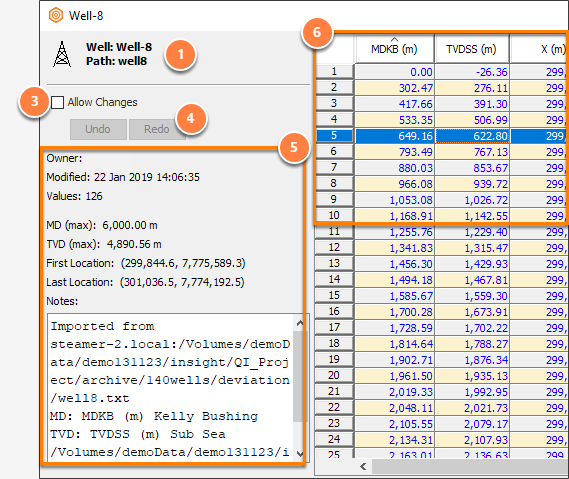The width and height of the screenshot is (569, 479).
Task: Click the X (m) column header
Action: coord(540,49)
